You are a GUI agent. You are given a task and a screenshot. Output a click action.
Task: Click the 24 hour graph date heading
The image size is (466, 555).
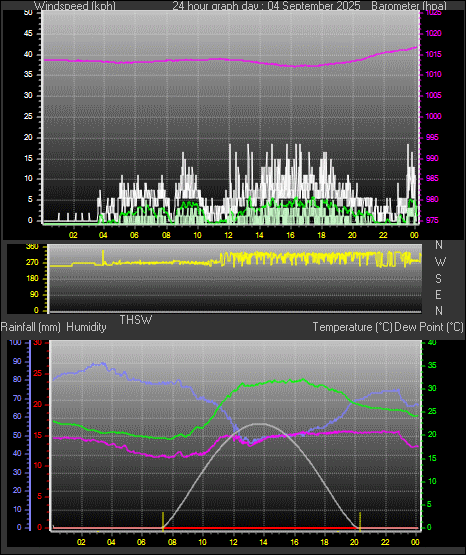tap(266, 6)
